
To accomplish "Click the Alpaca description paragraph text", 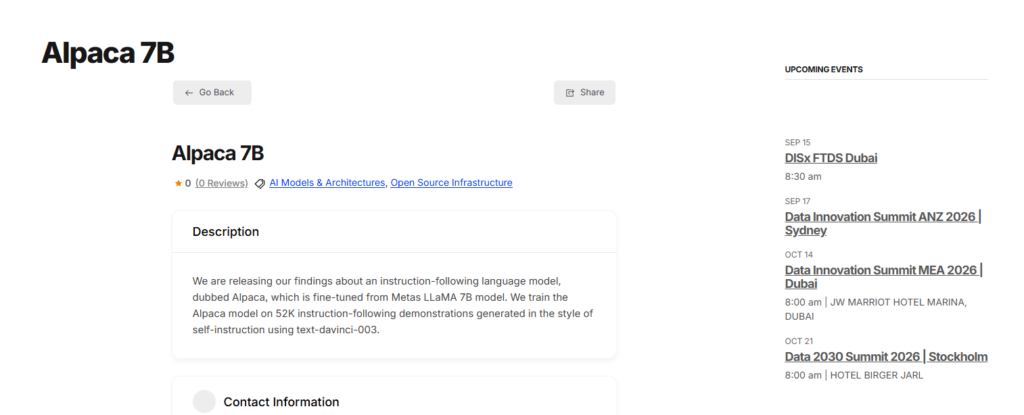I will tap(392, 305).
